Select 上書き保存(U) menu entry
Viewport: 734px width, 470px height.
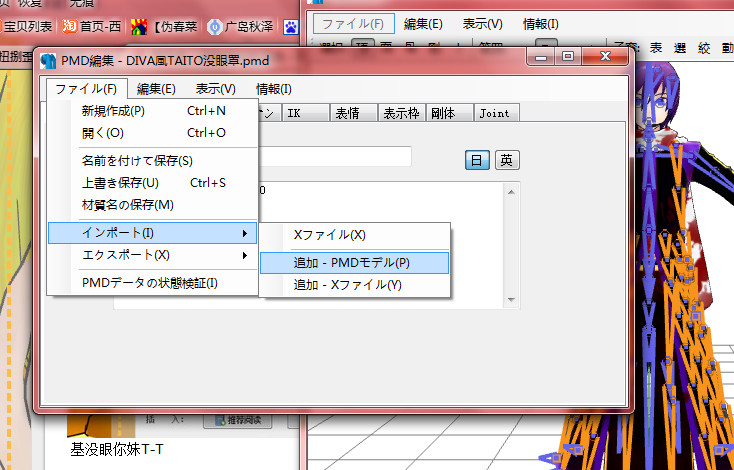coord(153,183)
